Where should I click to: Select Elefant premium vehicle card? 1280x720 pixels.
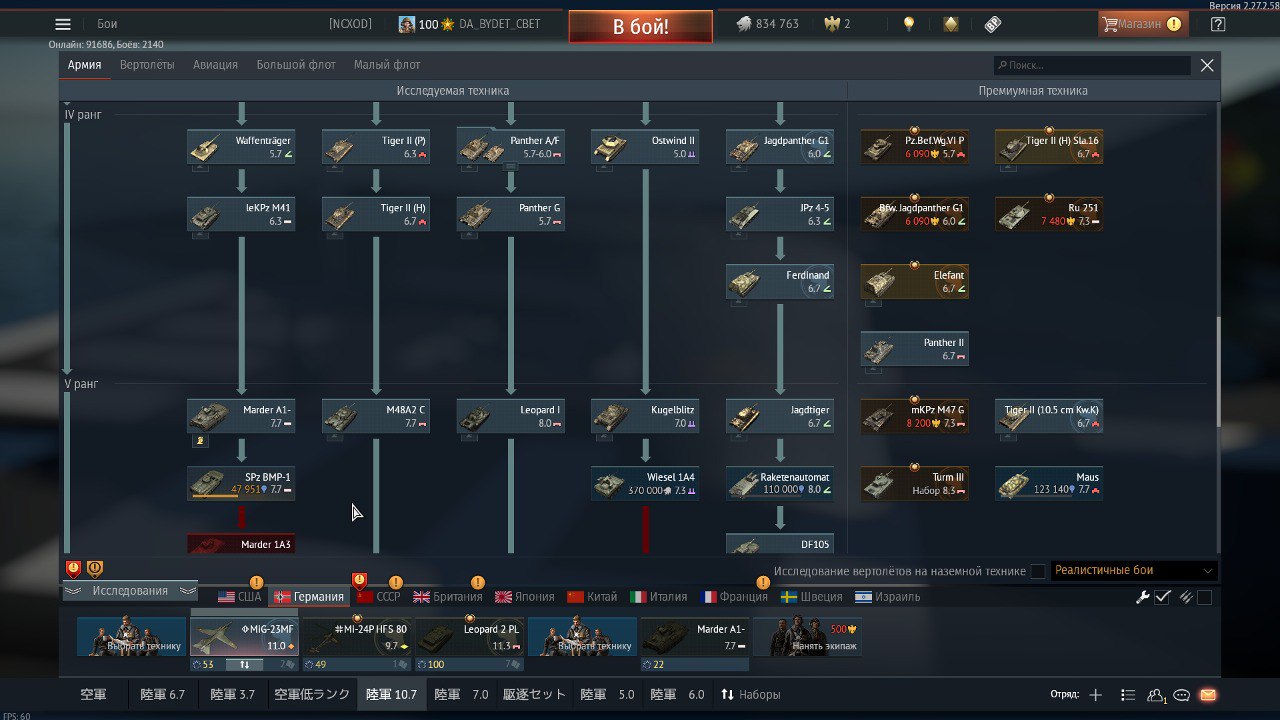coord(915,281)
